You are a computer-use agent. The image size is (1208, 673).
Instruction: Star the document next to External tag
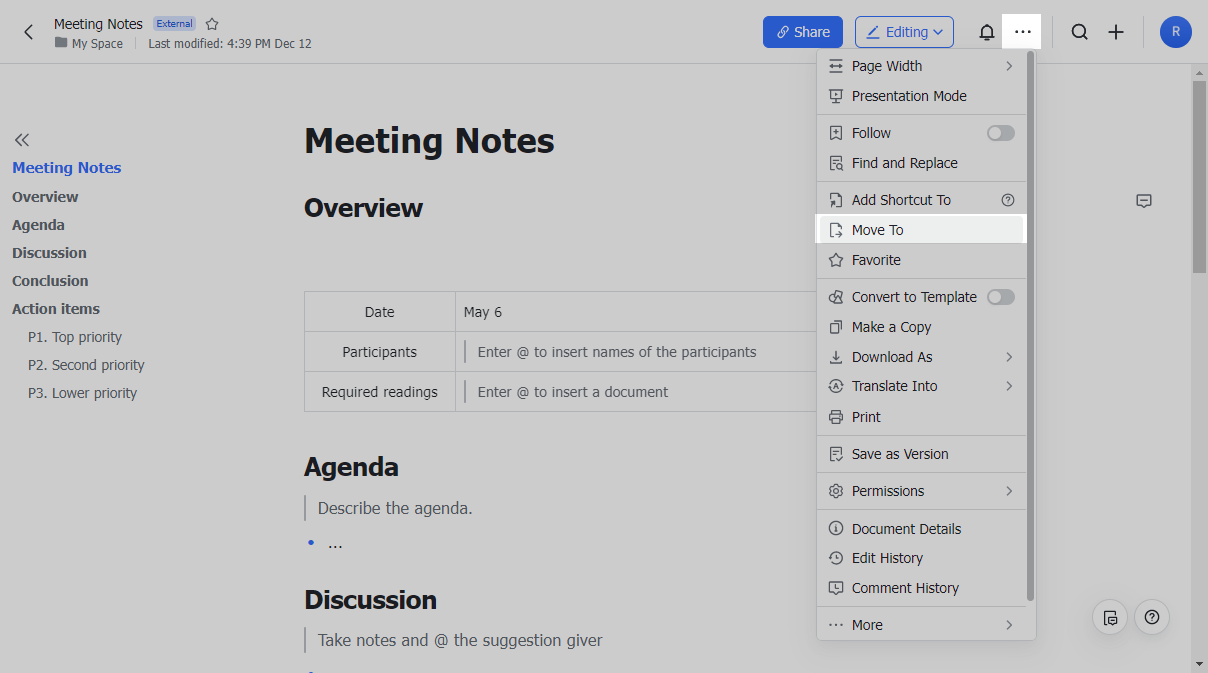pyautogui.click(x=212, y=24)
